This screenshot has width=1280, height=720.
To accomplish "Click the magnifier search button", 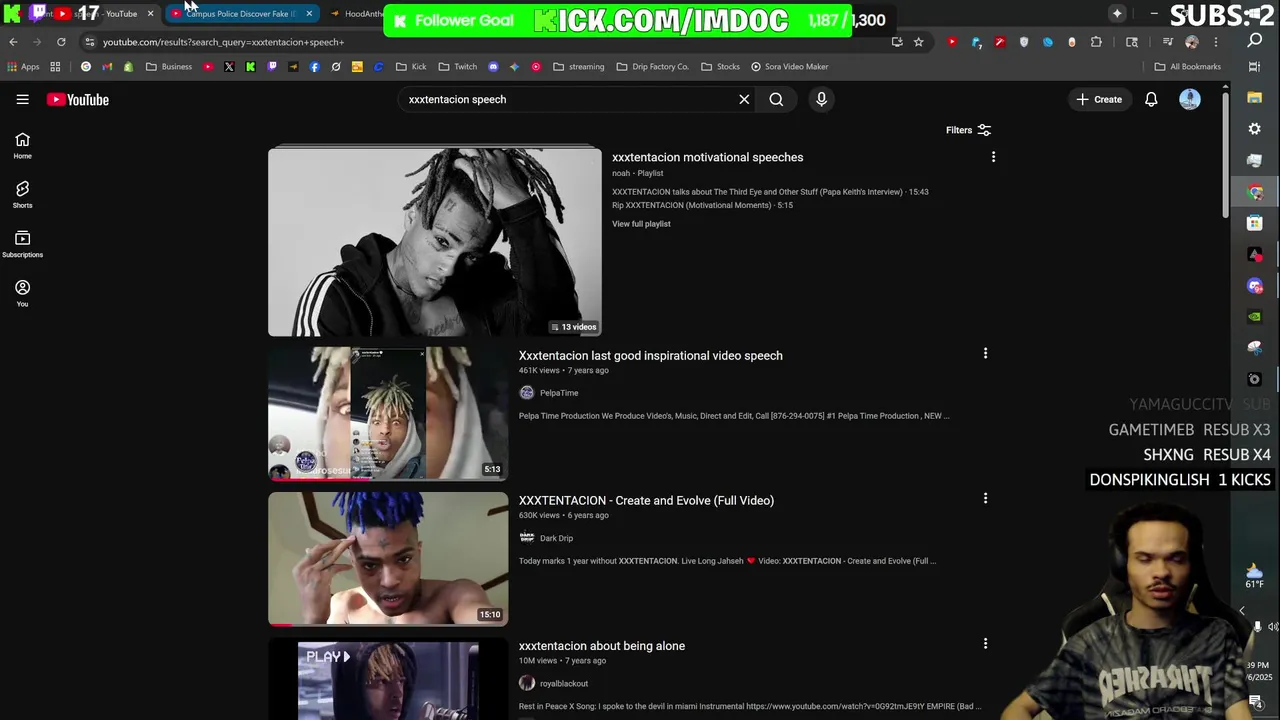I will (x=776, y=99).
